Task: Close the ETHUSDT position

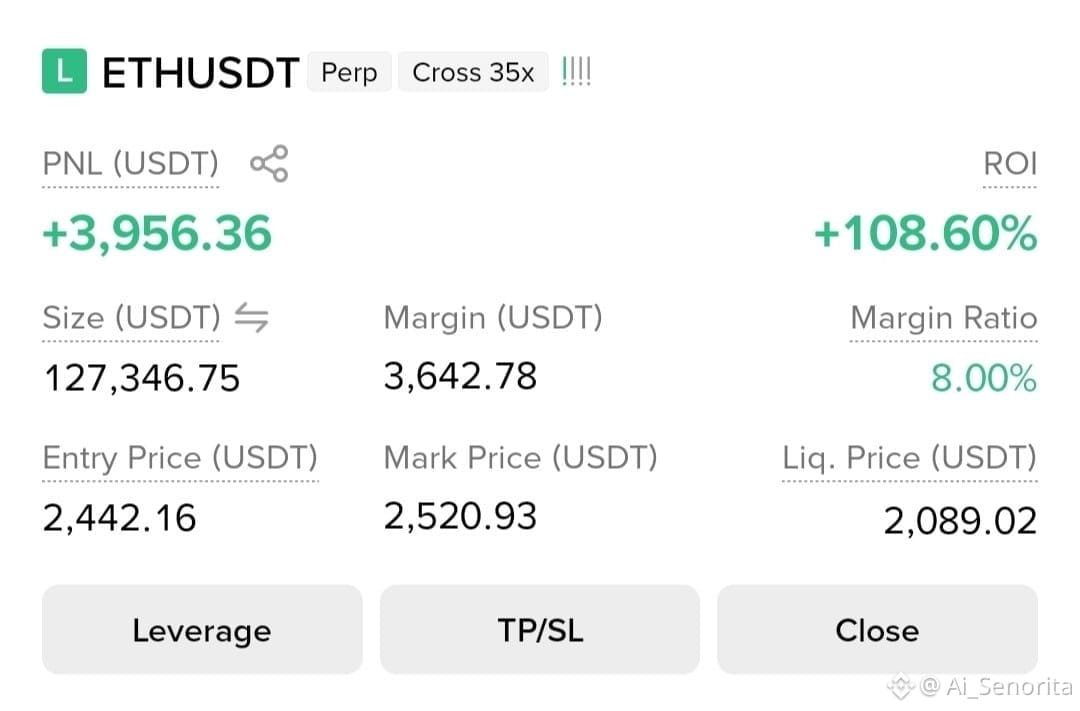Action: pos(878,630)
